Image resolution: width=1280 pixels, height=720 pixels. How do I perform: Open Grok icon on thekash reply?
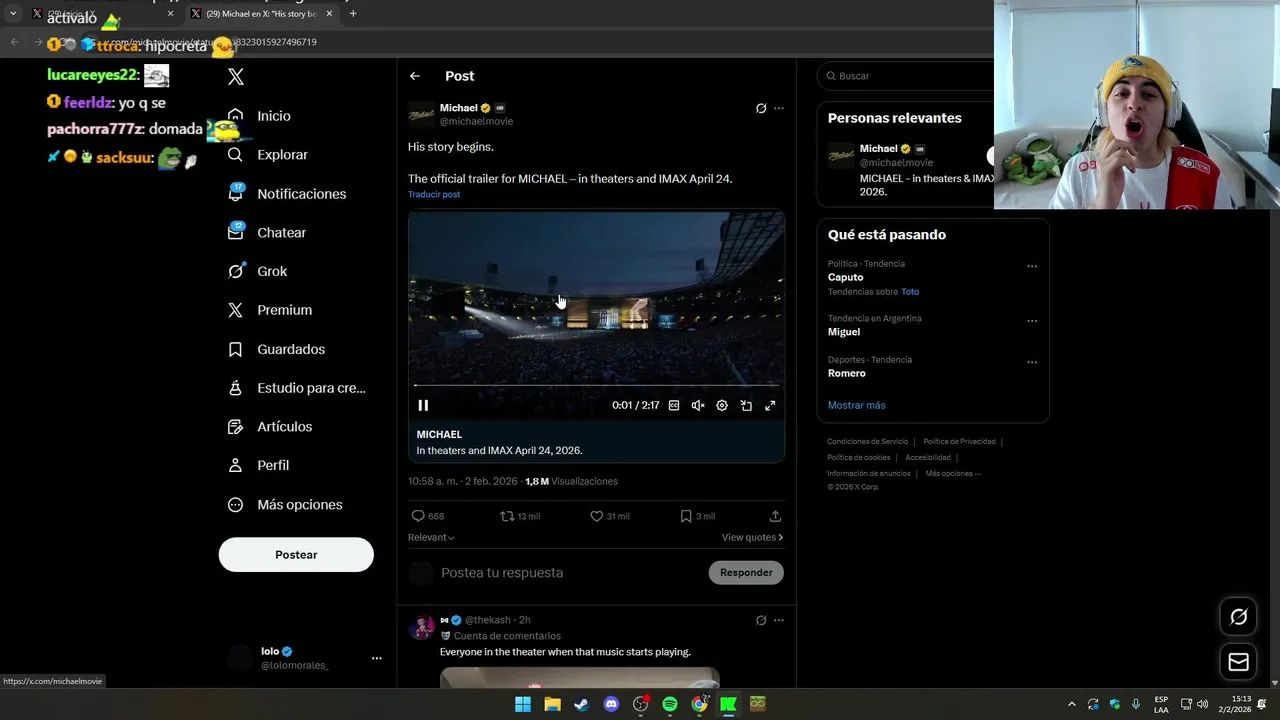[x=761, y=620]
